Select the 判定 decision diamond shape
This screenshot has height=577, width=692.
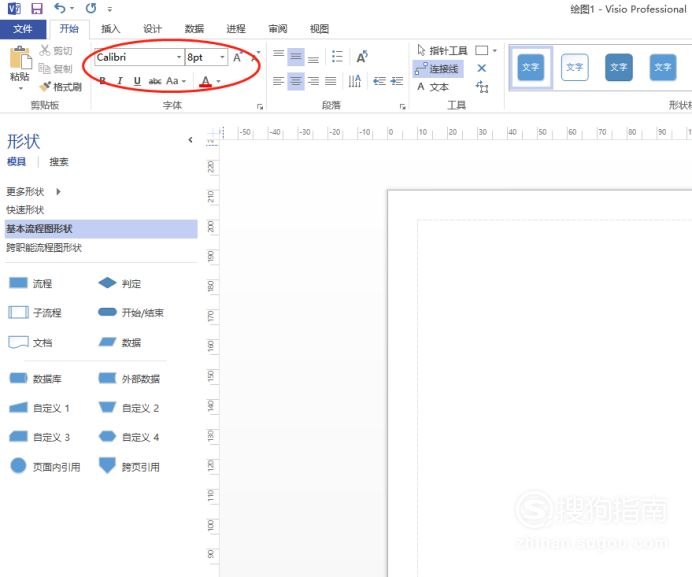click(x=120, y=283)
